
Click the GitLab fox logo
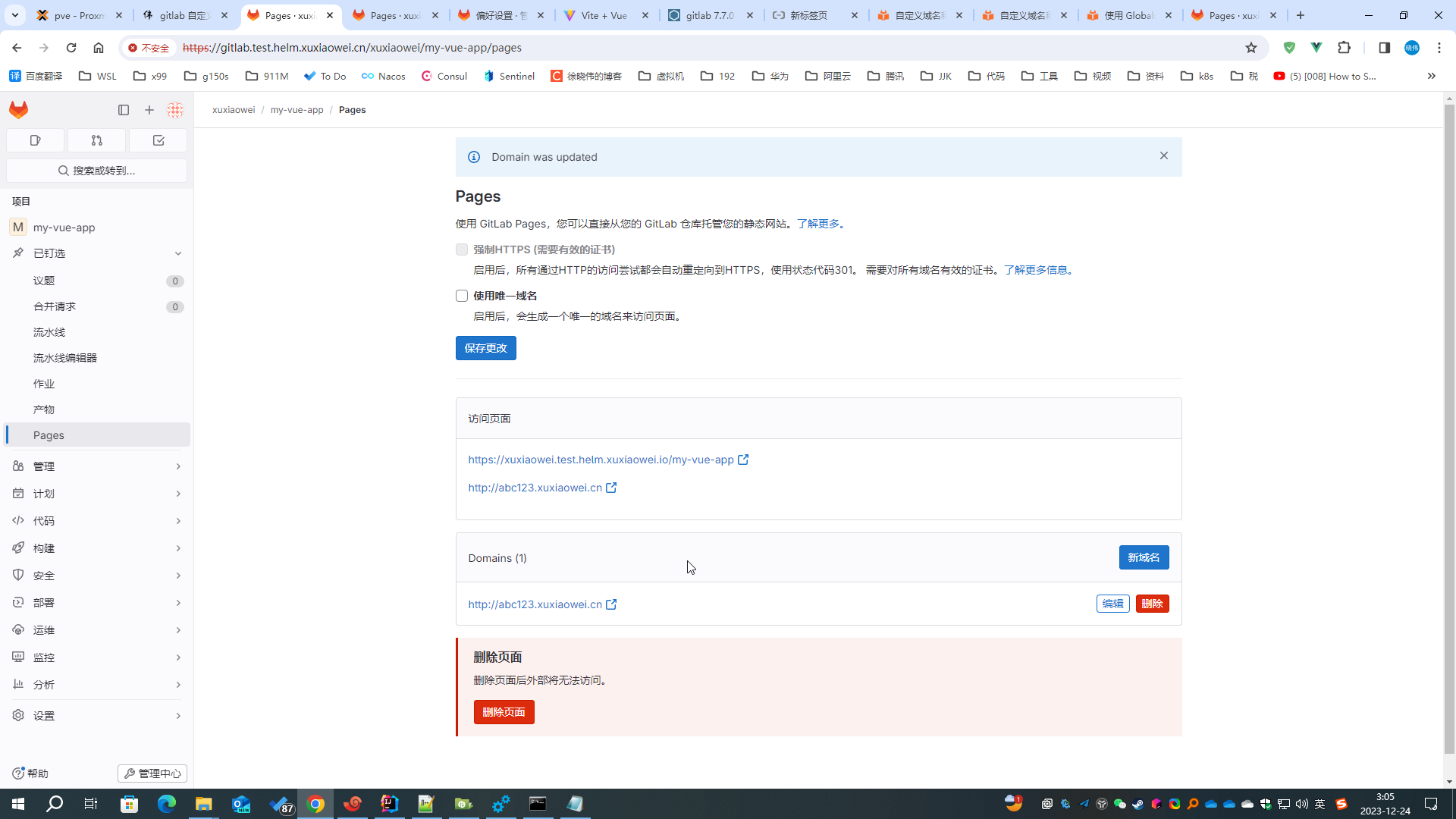[x=18, y=110]
